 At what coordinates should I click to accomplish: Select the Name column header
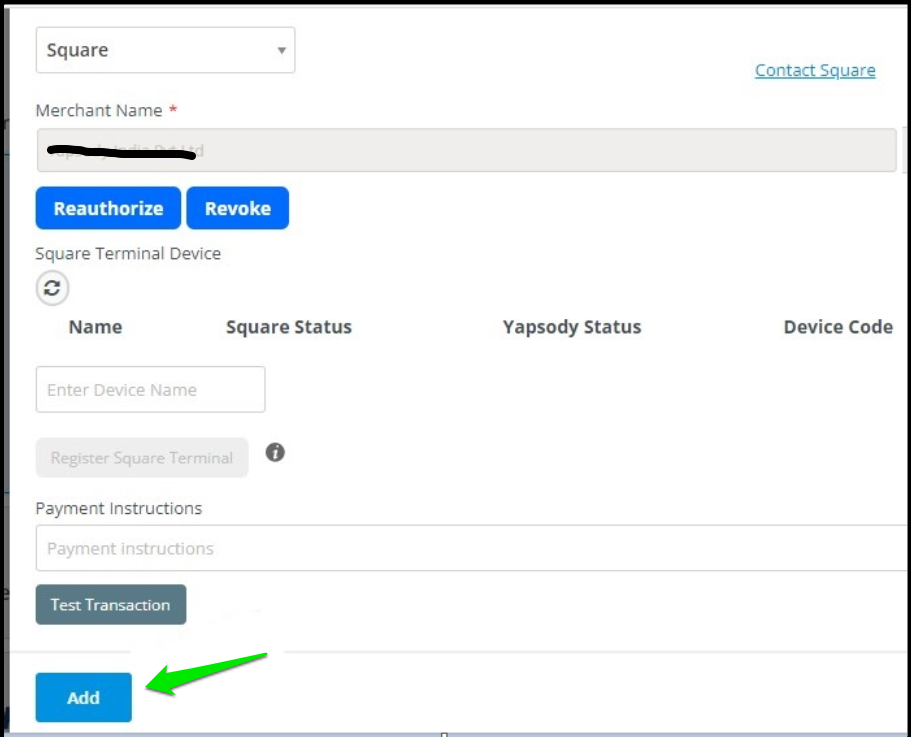coord(95,327)
